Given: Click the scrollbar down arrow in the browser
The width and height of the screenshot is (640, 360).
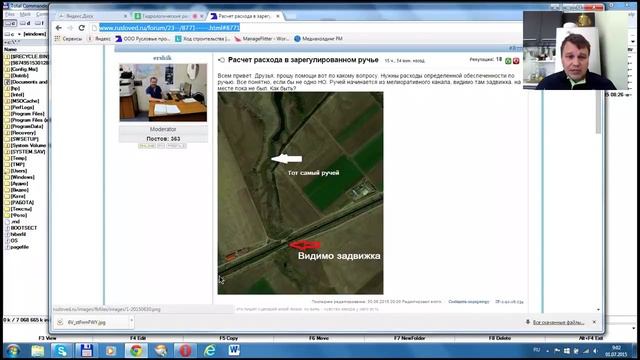Looking at the screenshot, I should coord(598,310).
